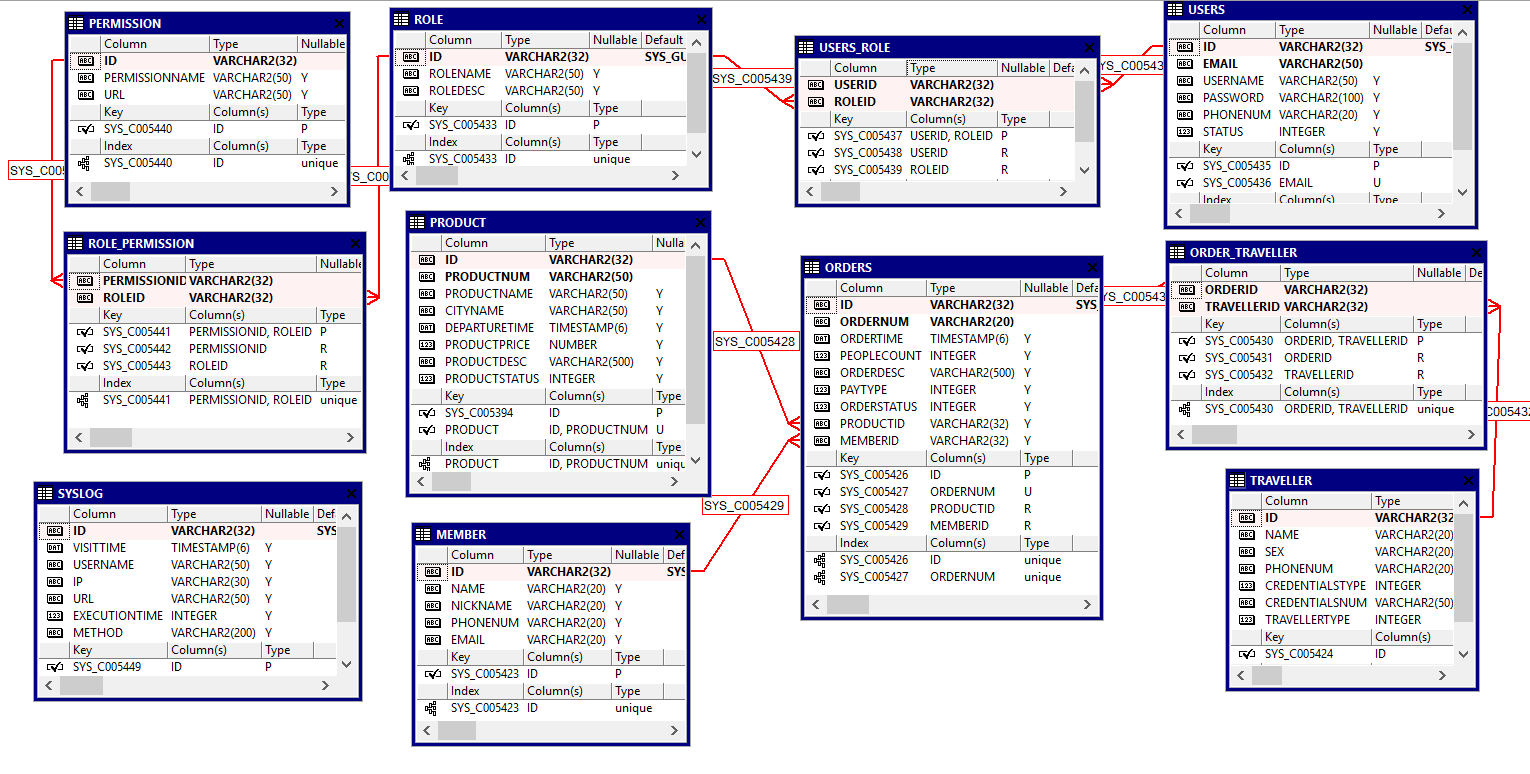
Task: Click the key icon beside SYS_C005424 in TRAVELLER
Action: 1246,654
